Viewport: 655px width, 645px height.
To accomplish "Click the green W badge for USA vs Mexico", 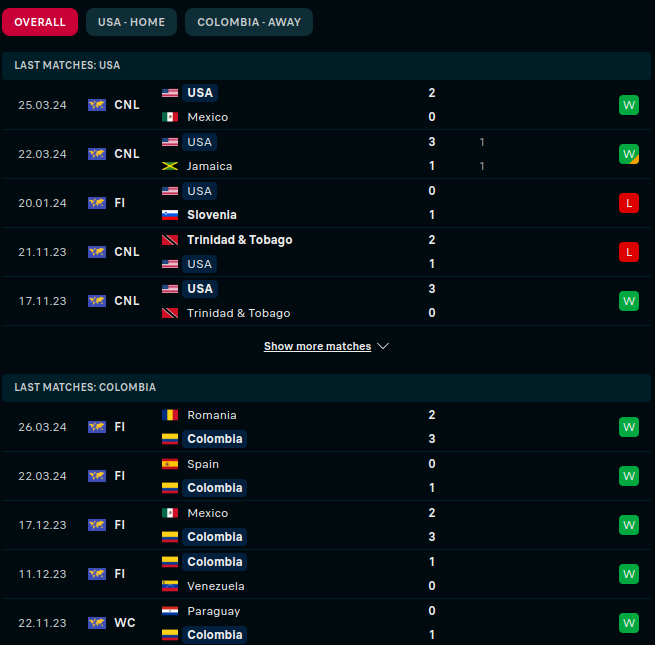I will (x=628, y=105).
